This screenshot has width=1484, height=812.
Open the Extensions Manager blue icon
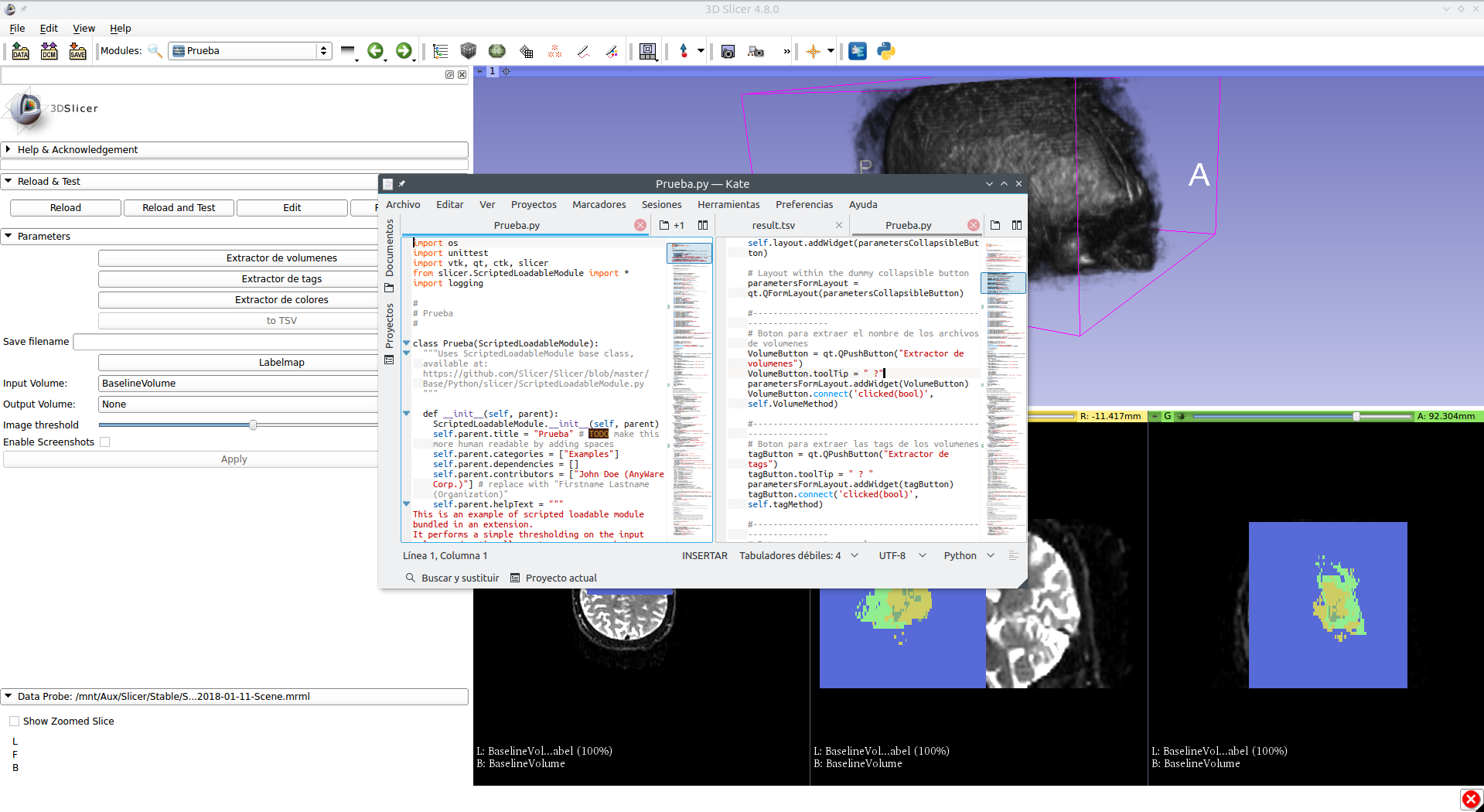tap(858, 51)
